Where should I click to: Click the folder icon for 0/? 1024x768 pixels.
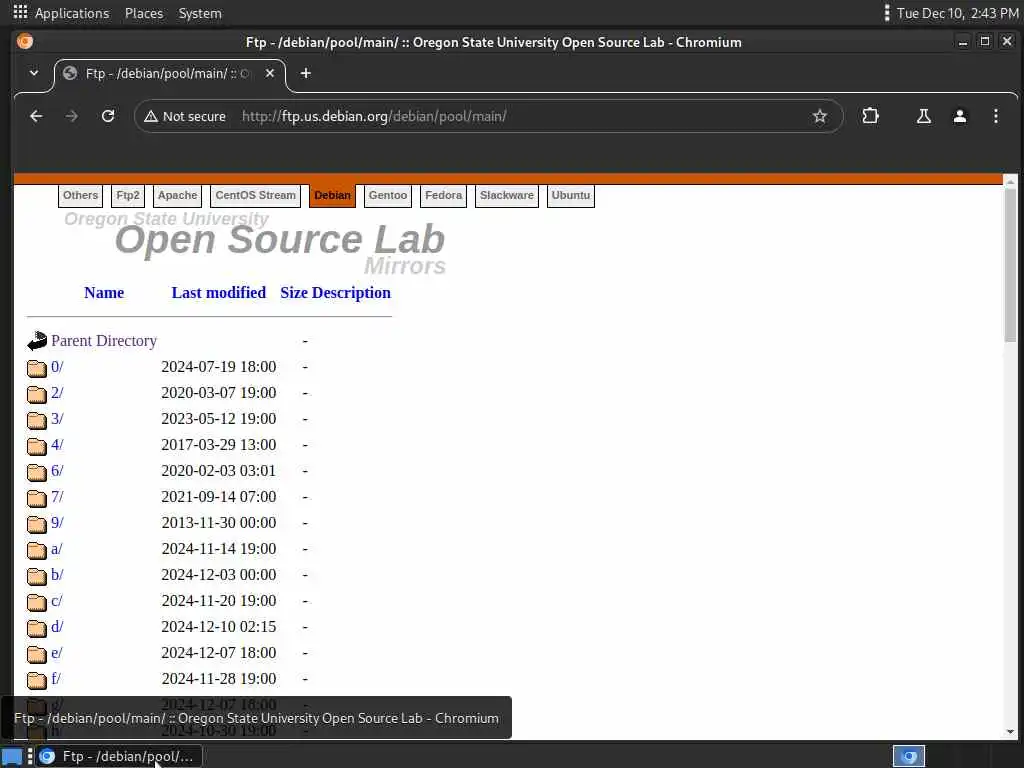[x=37, y=368]
